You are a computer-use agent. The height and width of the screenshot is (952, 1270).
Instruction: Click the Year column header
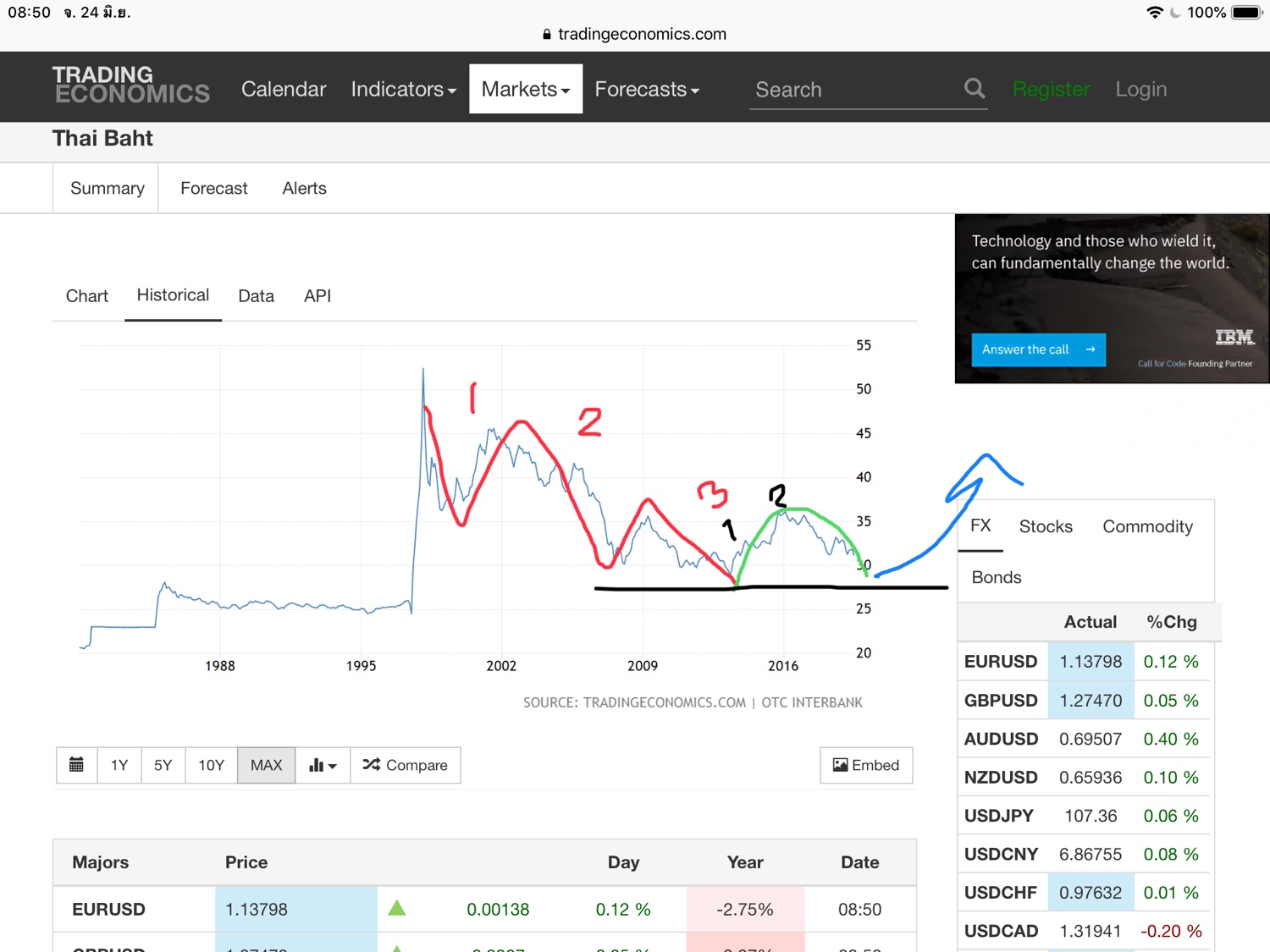(745, 862)
